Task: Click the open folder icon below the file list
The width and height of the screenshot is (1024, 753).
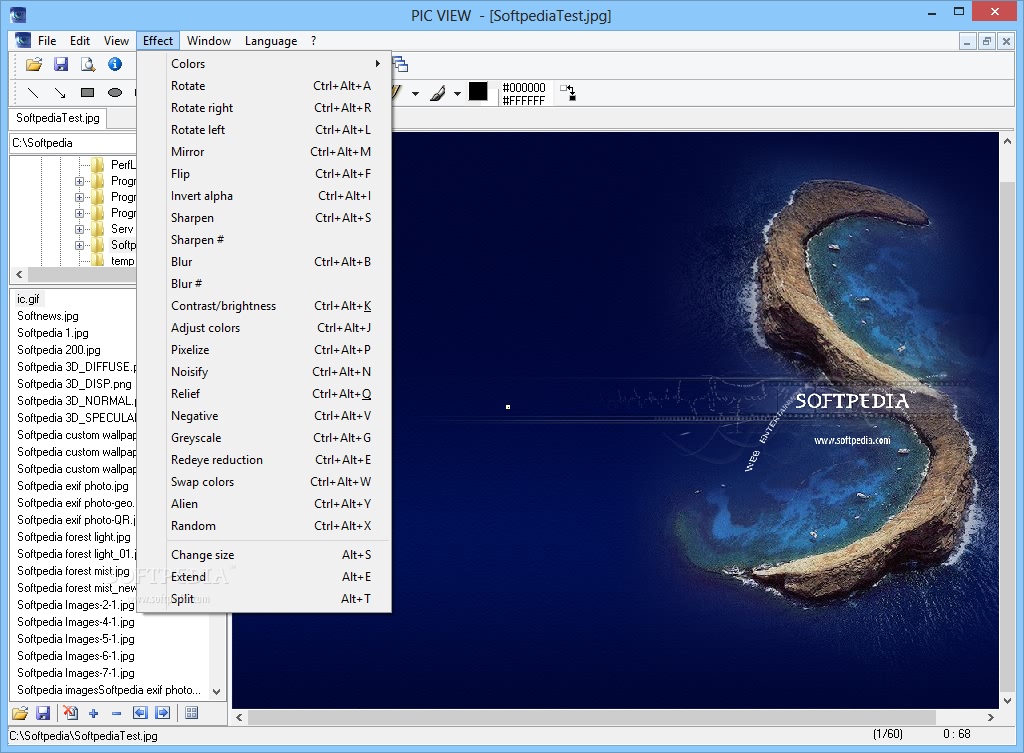Action: [20, 713]
